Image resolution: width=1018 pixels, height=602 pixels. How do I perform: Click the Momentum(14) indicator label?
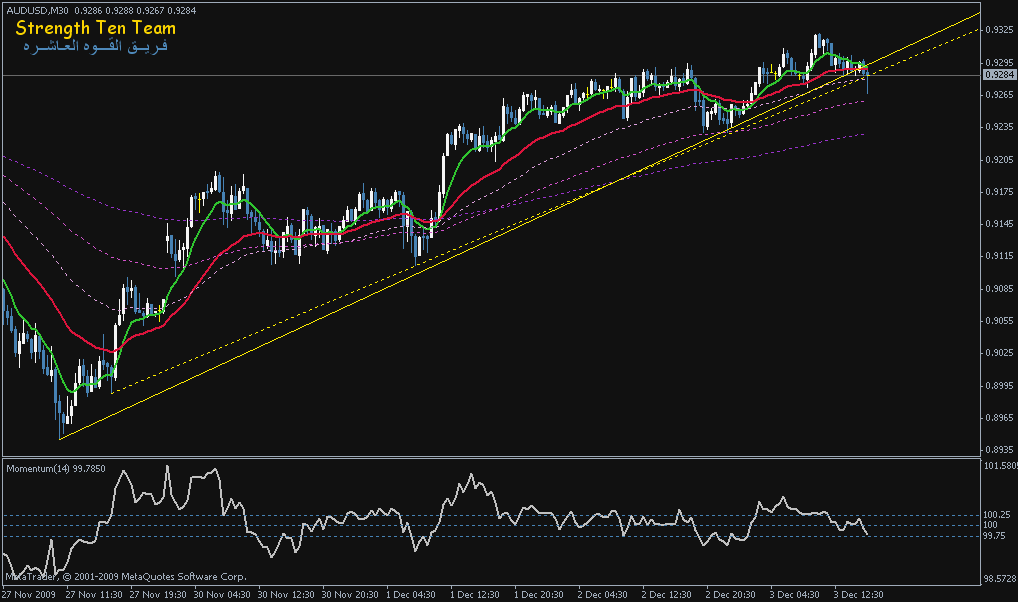pos(56,468)
